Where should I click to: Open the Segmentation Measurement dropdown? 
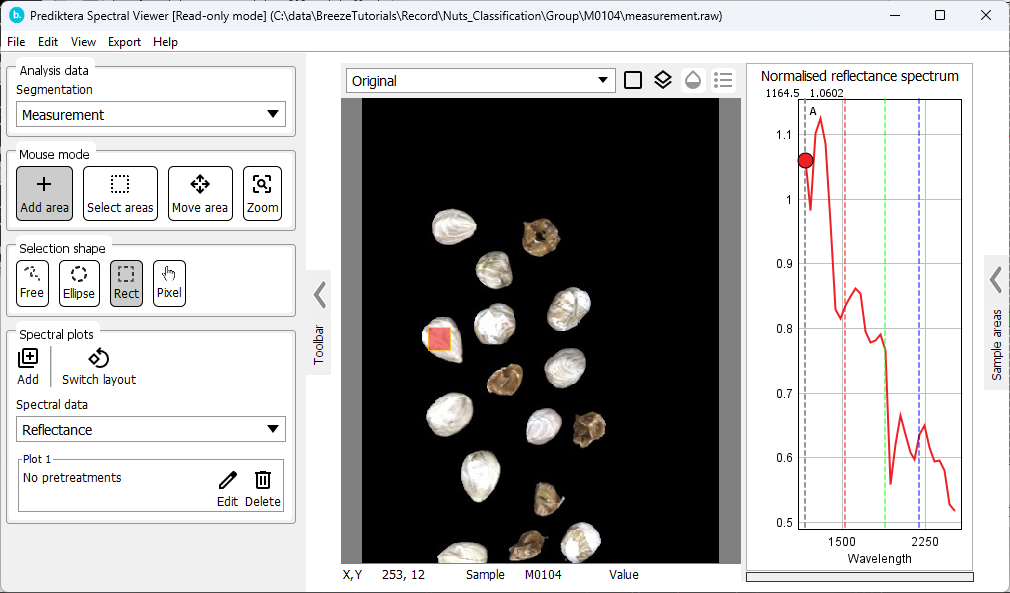[x=150, y=114]
